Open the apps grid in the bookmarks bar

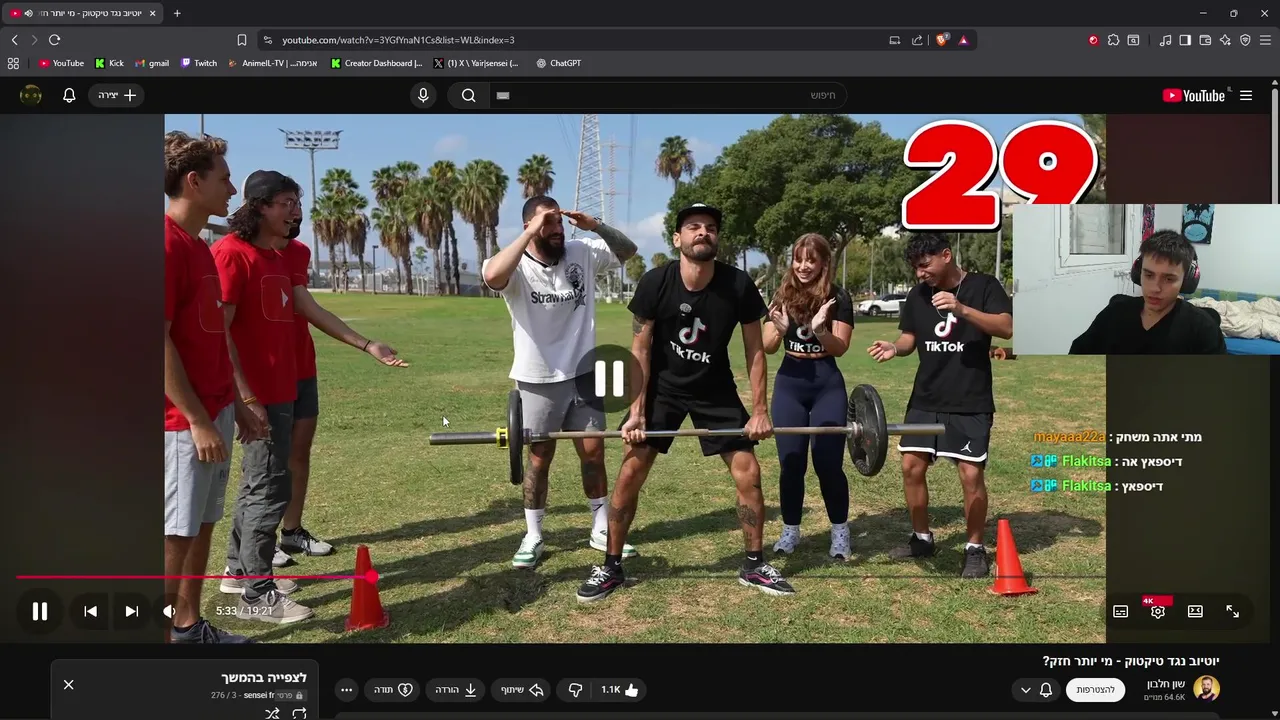[x=13, y=63]
